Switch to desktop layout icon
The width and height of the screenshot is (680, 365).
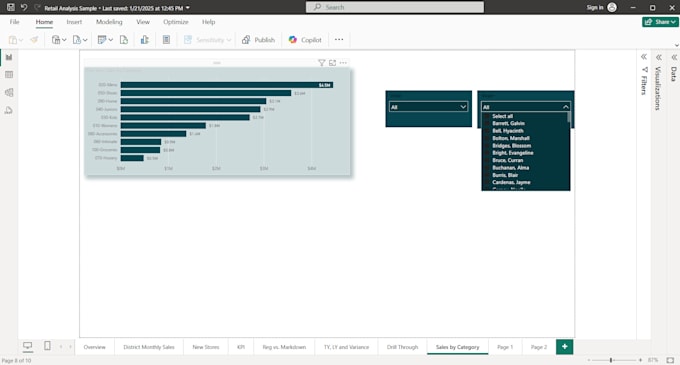point(27,346)
